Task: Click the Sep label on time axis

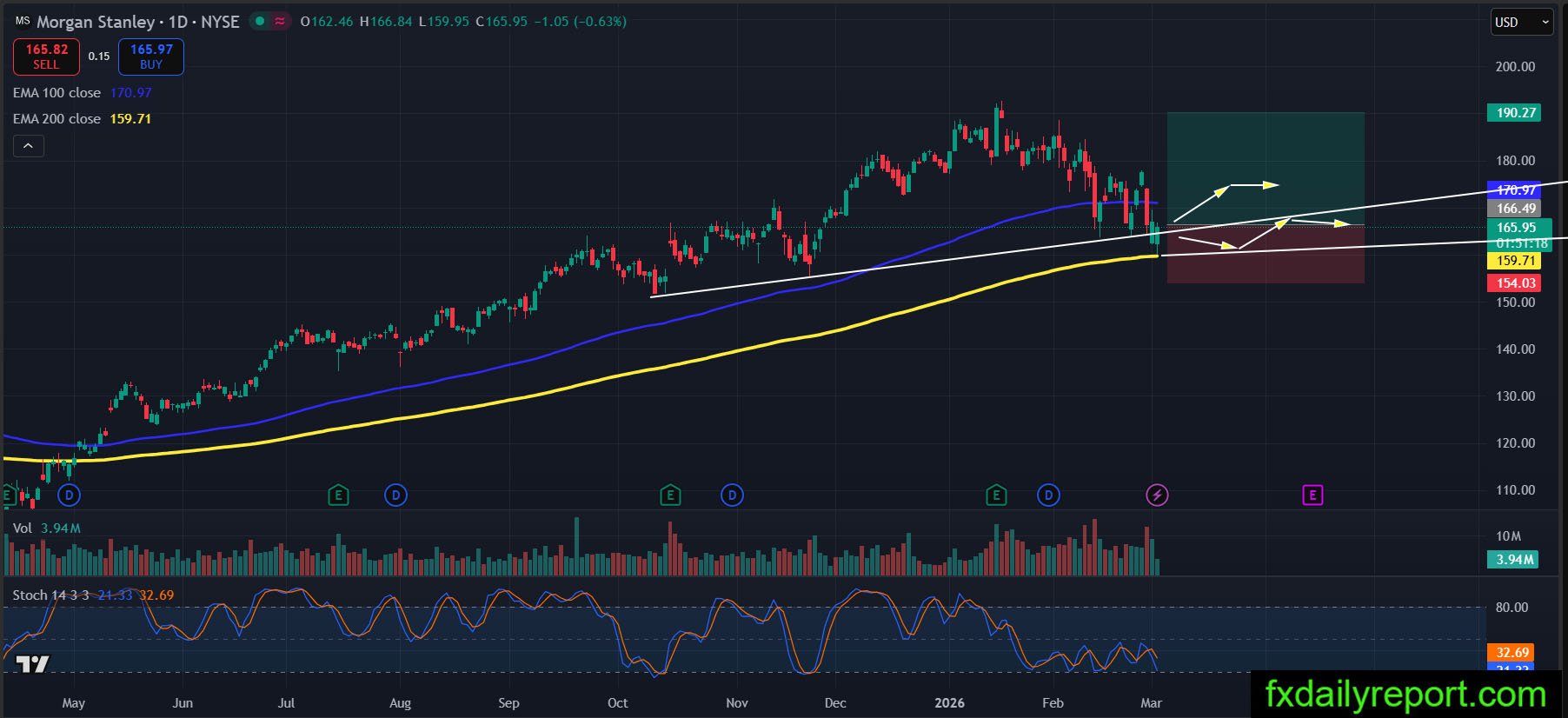Action: point(508,702)
